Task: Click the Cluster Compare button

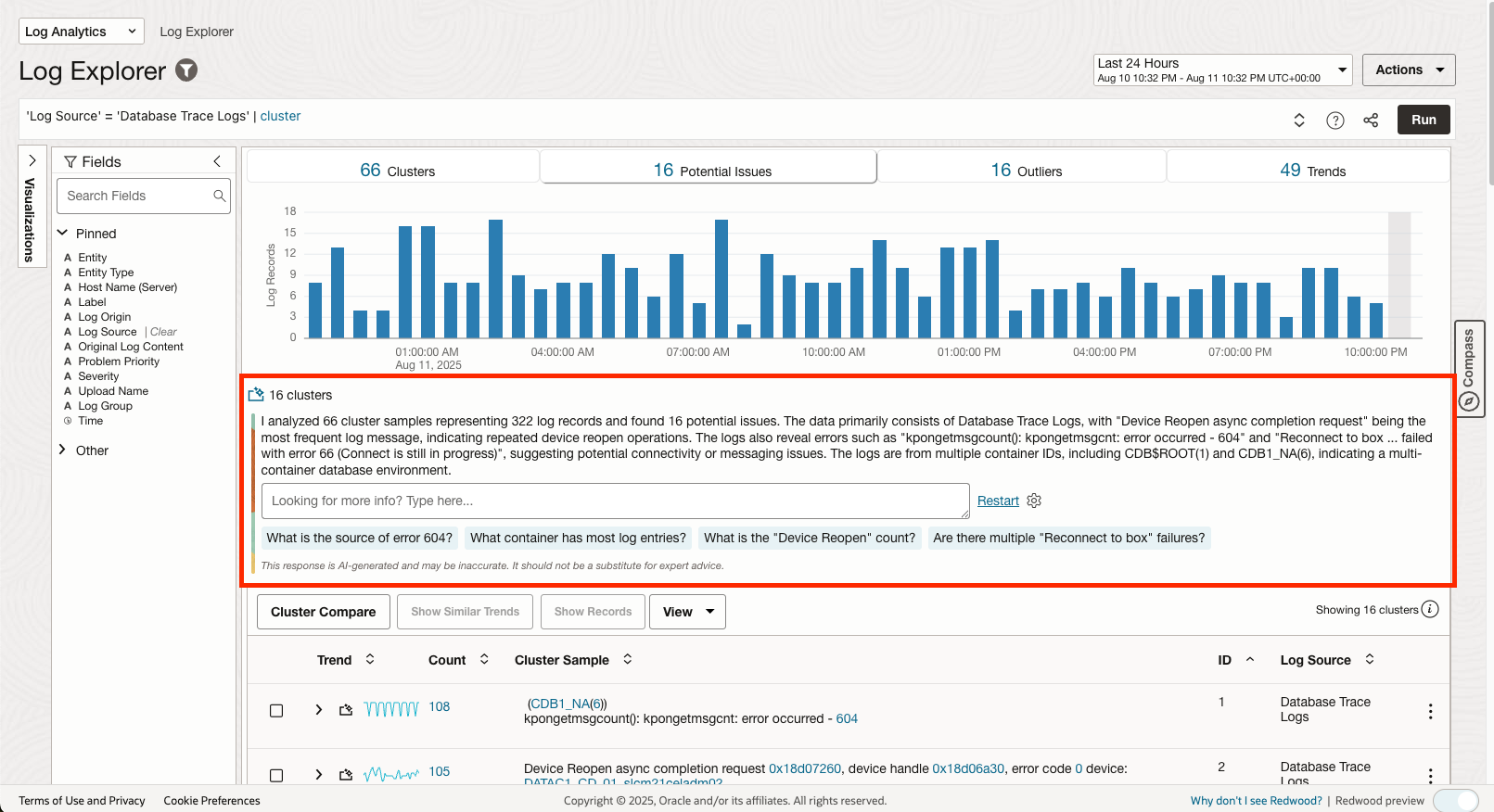Action: tap(324, 612)
